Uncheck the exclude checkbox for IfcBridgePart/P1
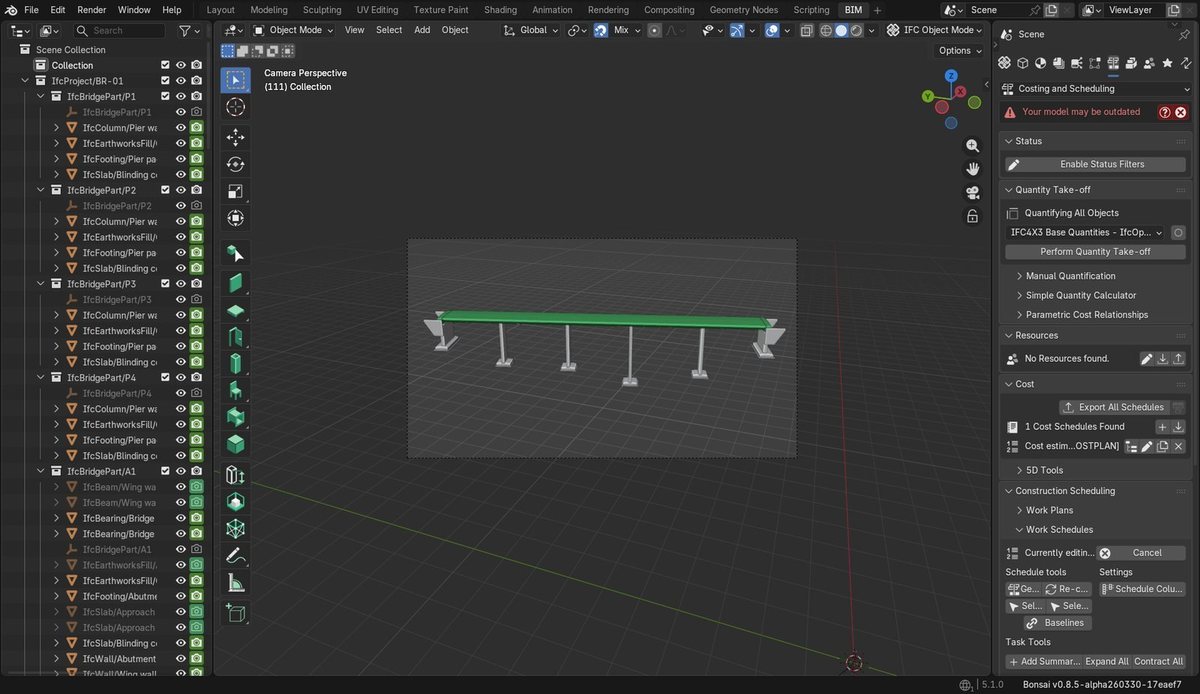 click(x=165, y=97)
